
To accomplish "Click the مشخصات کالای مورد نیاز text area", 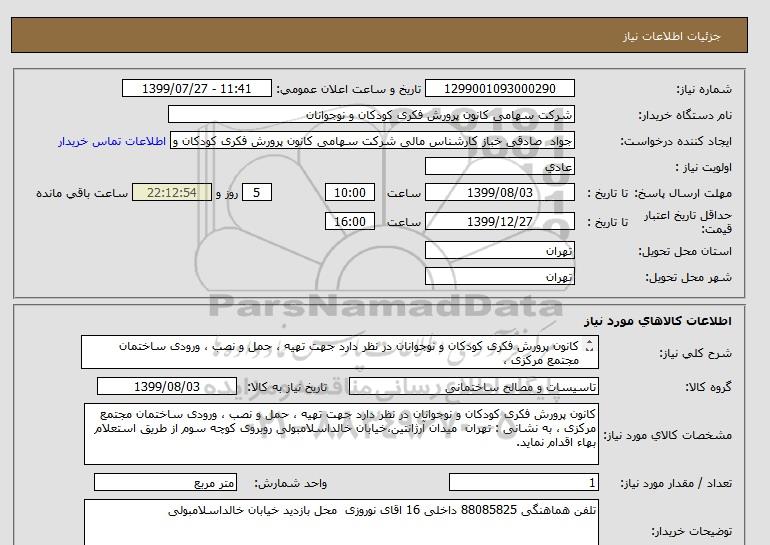I will point(341,434).
